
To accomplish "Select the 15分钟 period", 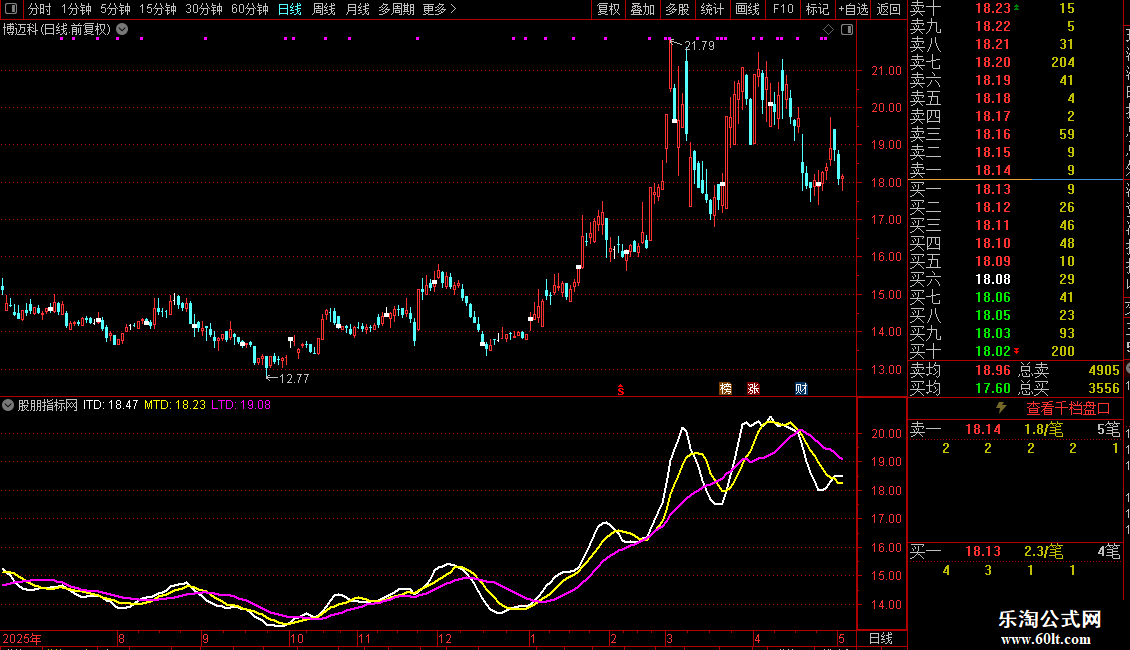I will click(x=157, y=9).
